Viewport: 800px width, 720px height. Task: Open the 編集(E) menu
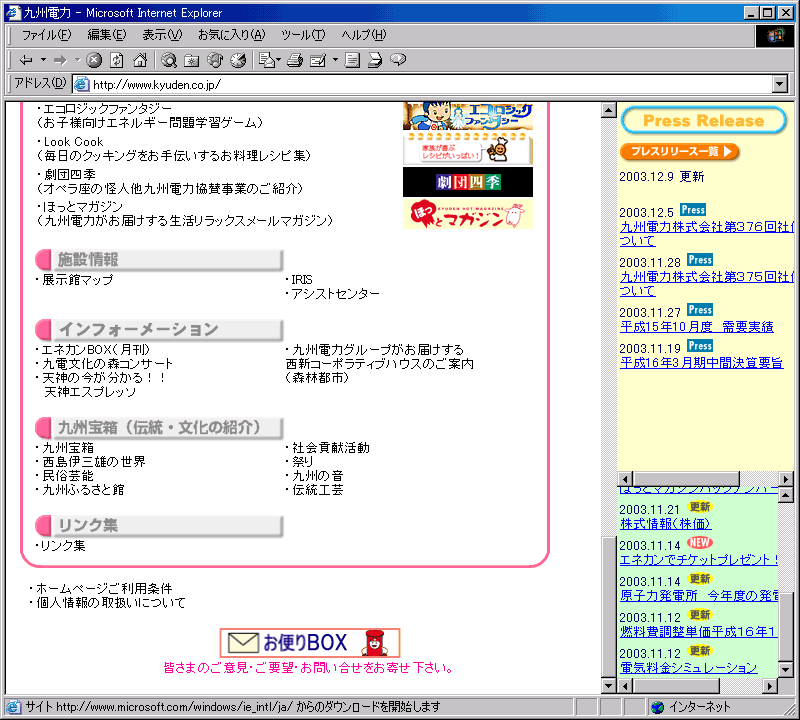click(x=107, y=35)
